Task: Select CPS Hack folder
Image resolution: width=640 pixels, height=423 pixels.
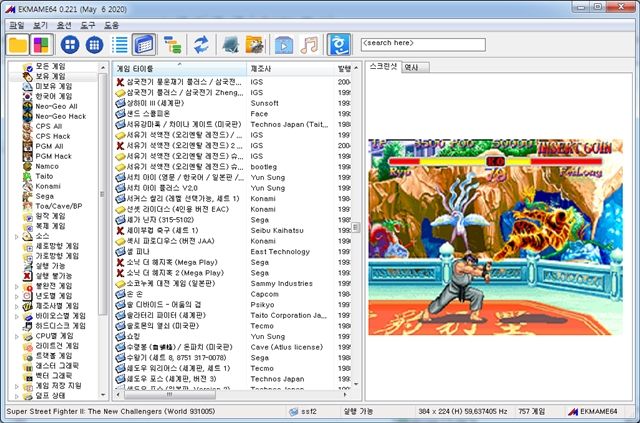Action: click(x=53, y=136)
